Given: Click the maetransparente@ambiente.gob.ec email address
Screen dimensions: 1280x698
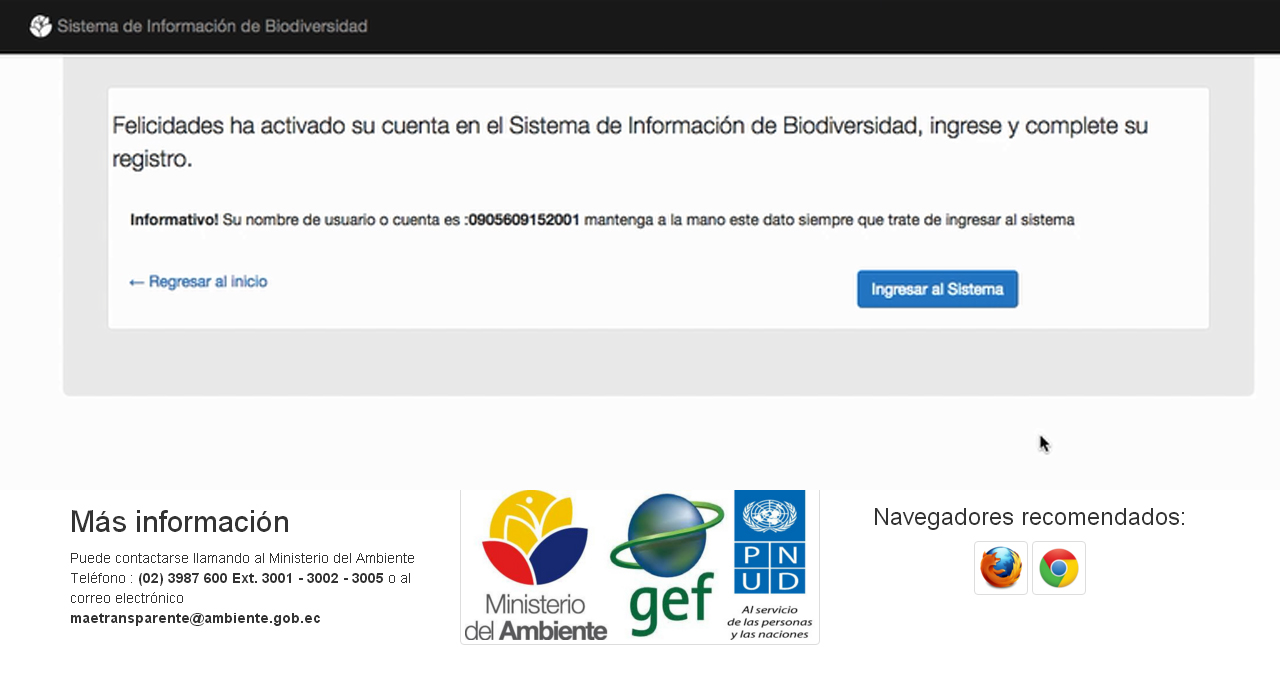Looking at the screenshot, I should [195, 618].
